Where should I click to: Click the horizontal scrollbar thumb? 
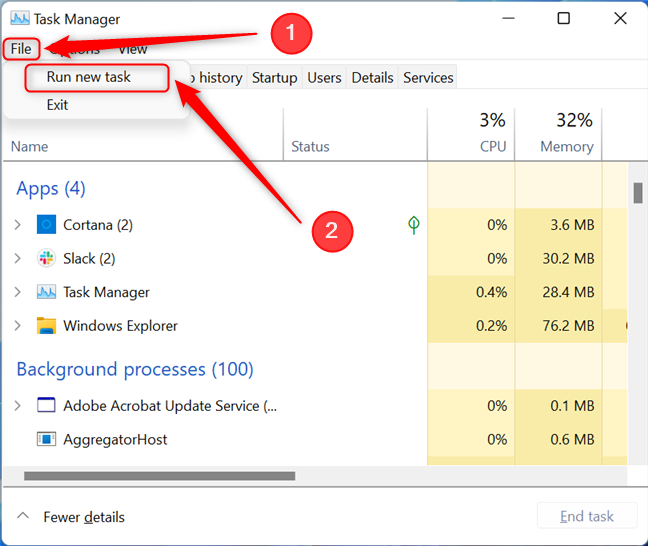[x=160, y=476]
